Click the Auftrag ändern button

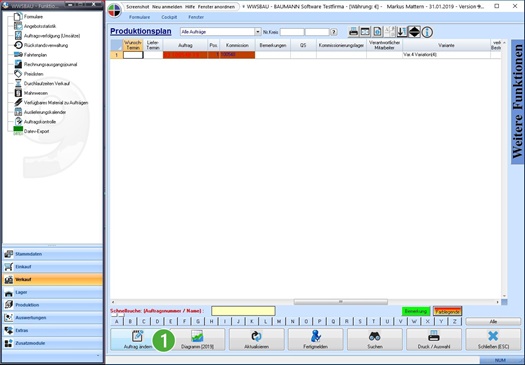[x=138, y=339]
